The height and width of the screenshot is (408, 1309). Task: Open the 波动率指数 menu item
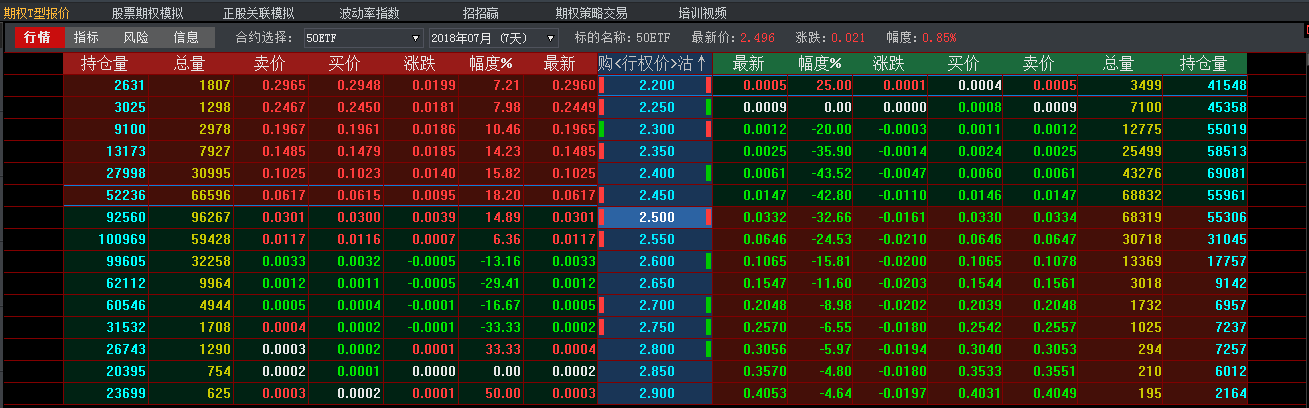[x=369, y=13]
